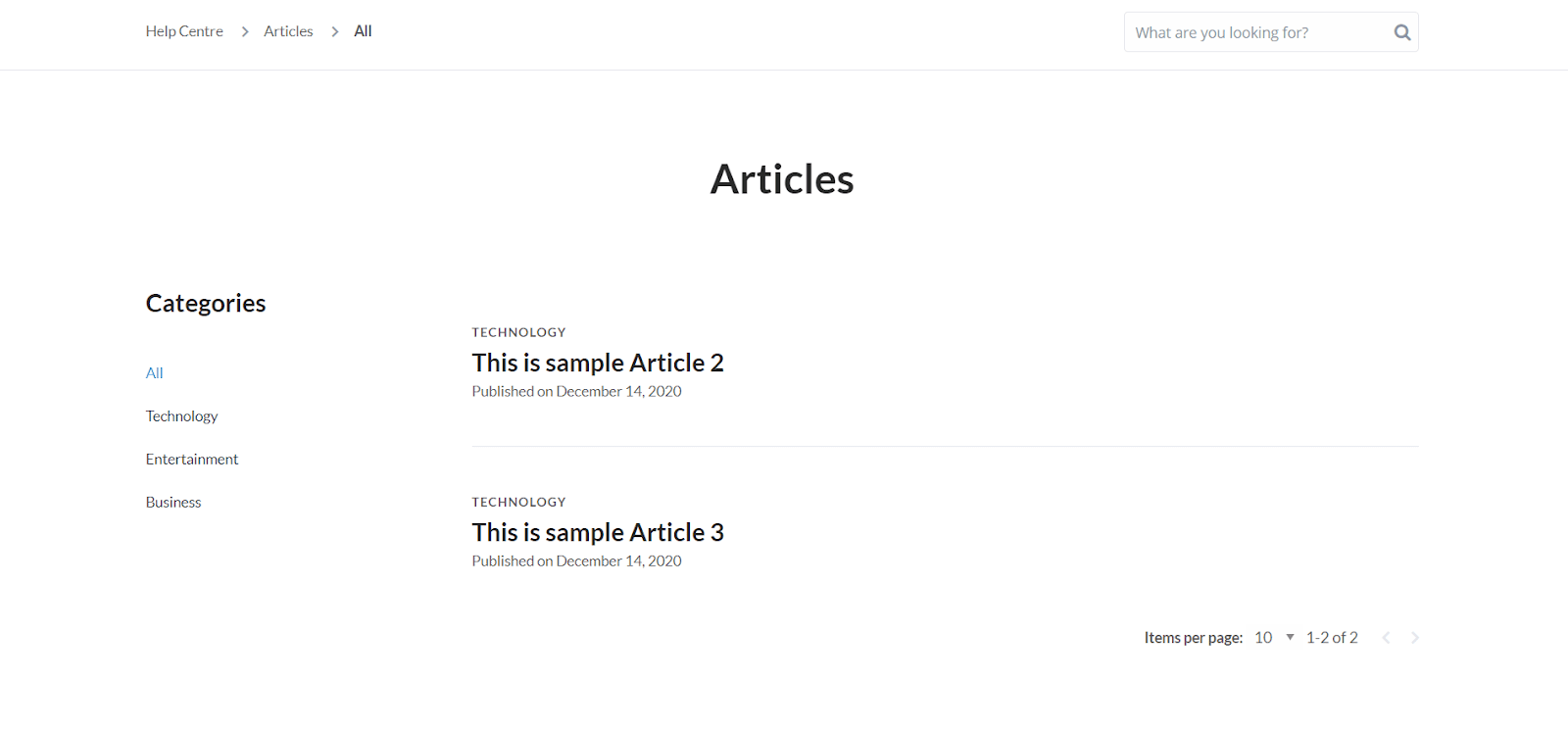Open the Items per page dropdown arrow
Image resolution: width=1568 pixels, height=730 pixels.
[x=1290, y=637]
